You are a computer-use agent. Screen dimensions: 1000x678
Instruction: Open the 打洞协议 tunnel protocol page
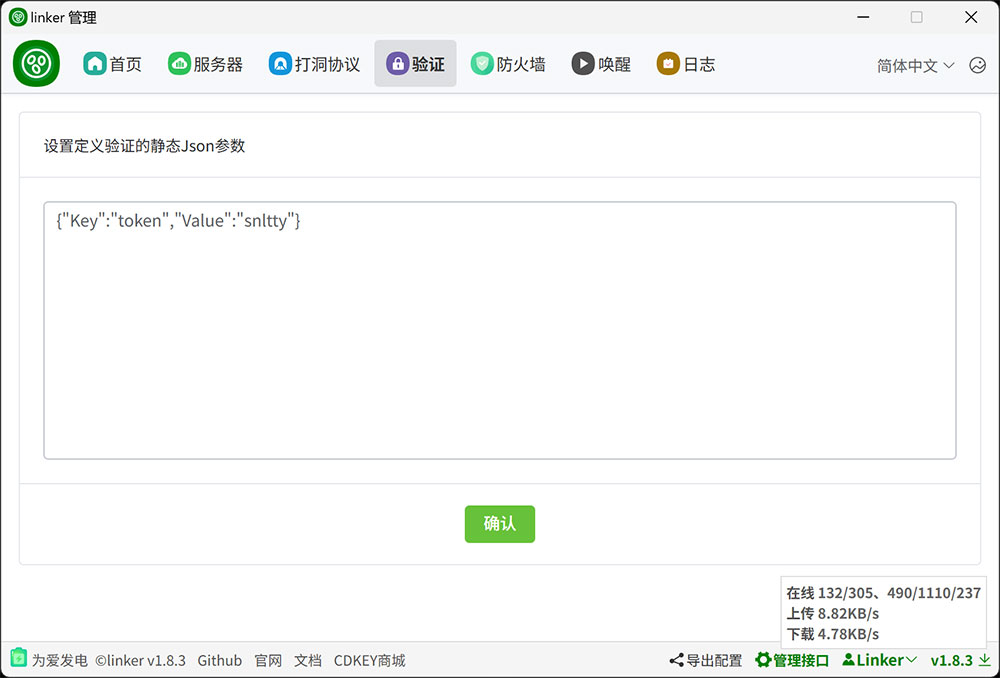314,64
